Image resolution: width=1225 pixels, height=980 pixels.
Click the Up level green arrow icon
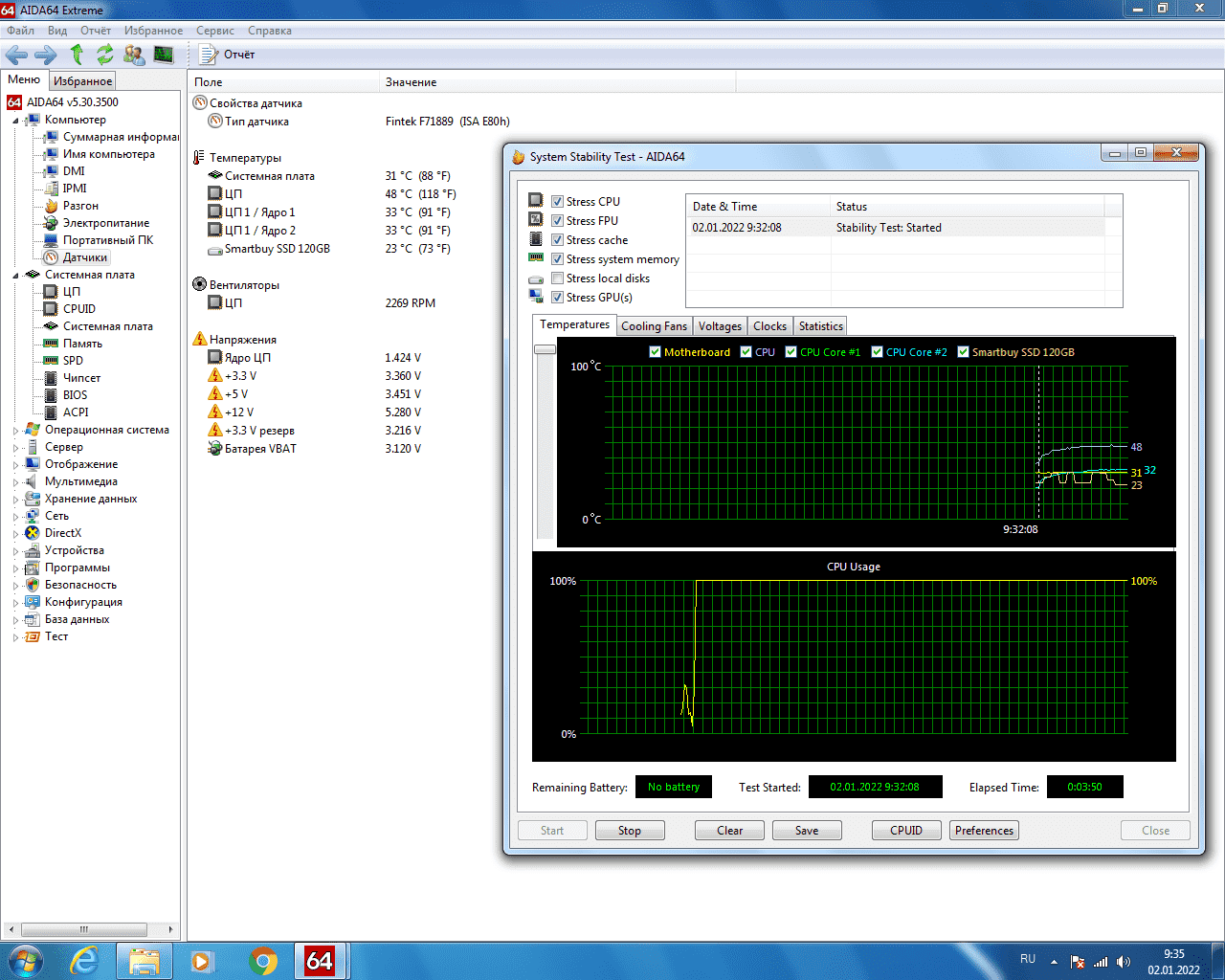tap(77, 55)
